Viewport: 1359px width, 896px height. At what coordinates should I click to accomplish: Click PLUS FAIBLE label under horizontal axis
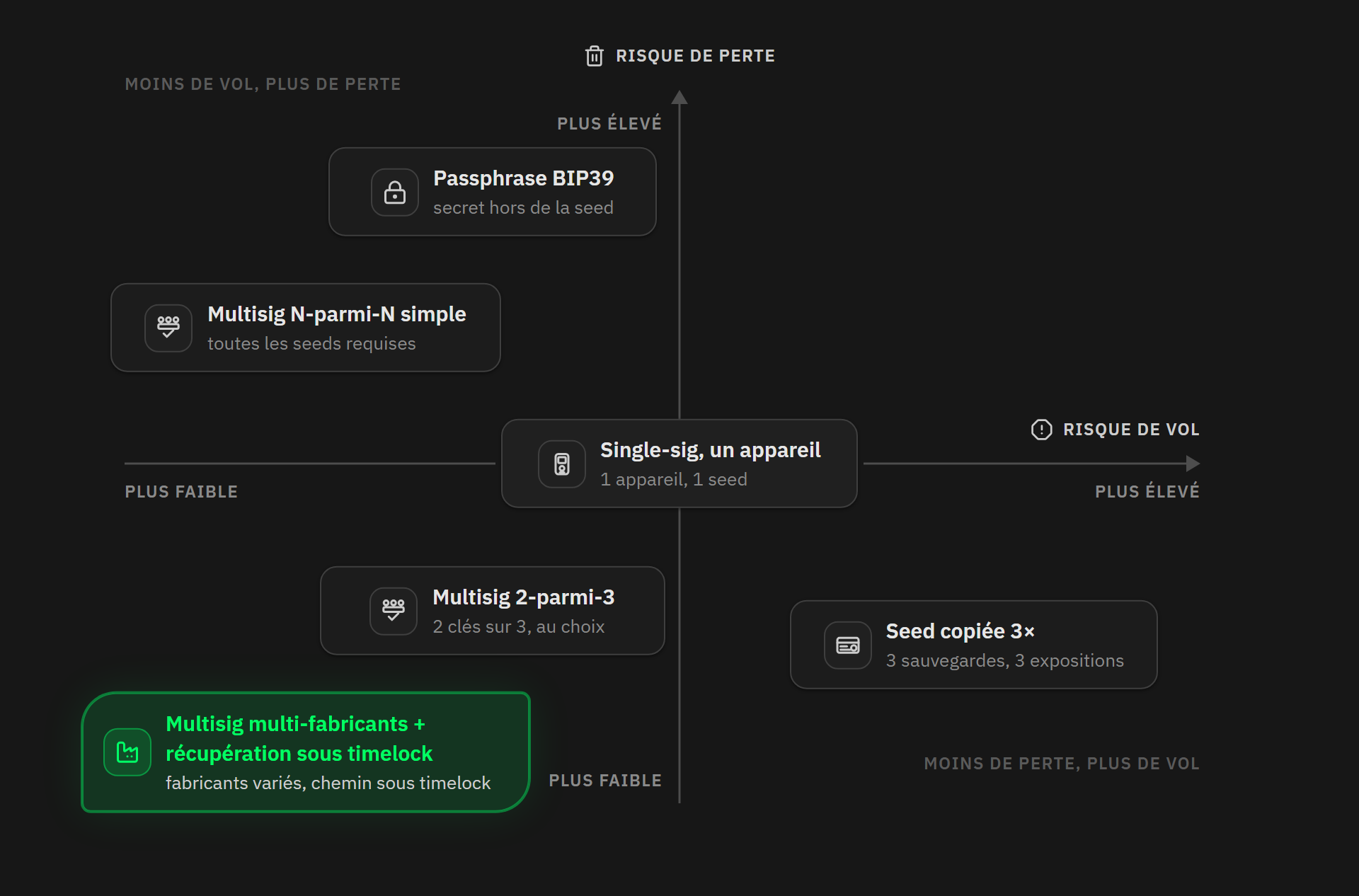[x=181, y=492]
